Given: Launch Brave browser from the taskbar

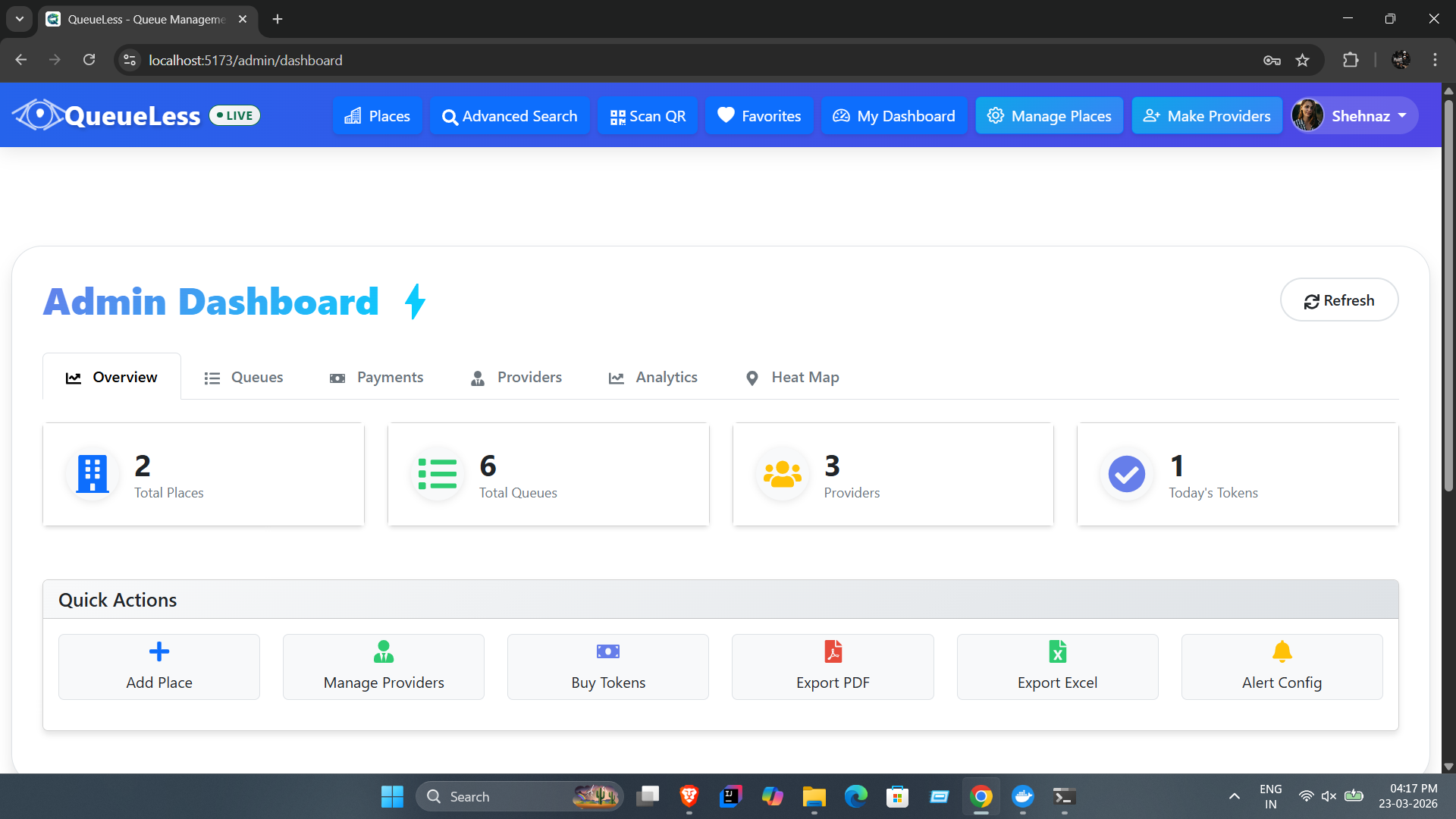Looking at the screenshot, I should pos(689,796).
